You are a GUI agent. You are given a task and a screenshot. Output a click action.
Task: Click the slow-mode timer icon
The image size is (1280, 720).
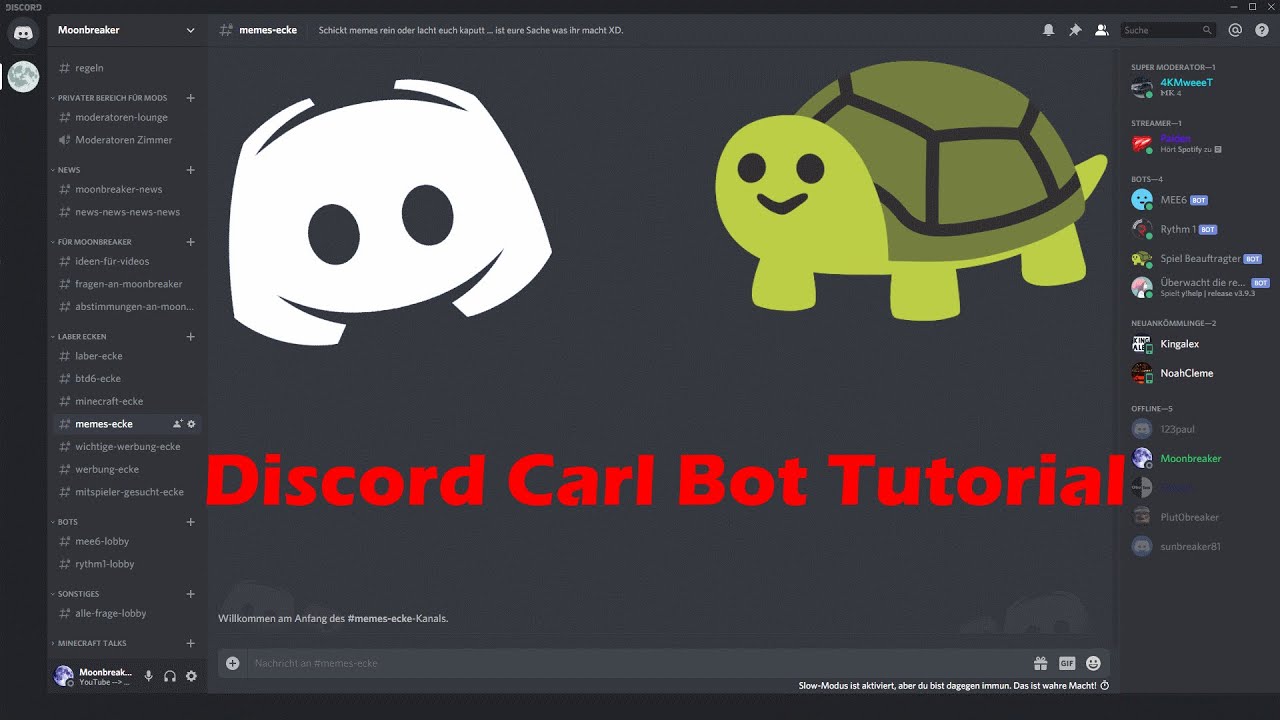click(1104, 686)
